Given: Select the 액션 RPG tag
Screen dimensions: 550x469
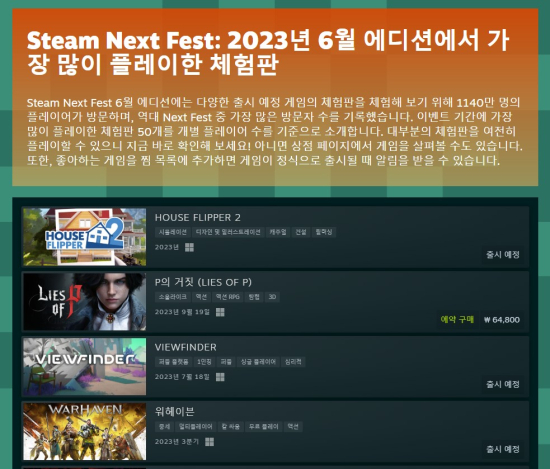Looking at the screenshot, I should pyautogui.click(x=228, y=297).
